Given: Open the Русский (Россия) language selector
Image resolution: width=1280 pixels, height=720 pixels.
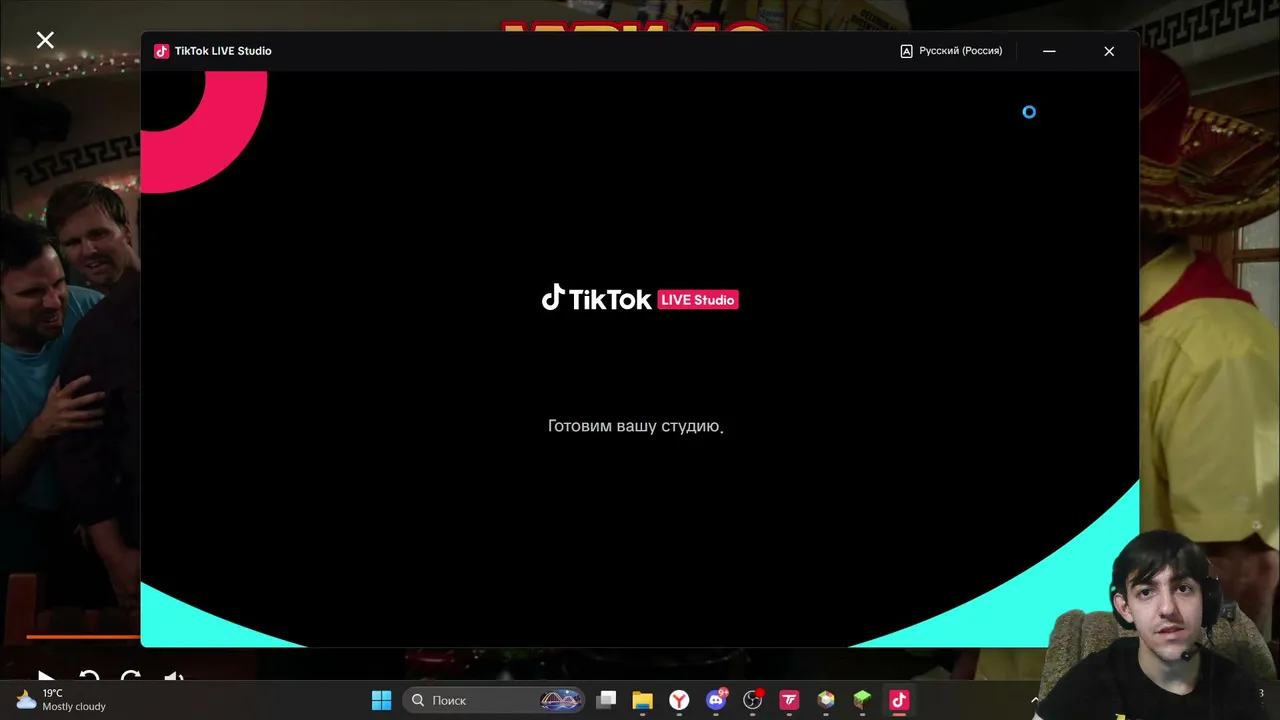Looking at the screenshot, I should 951,51.
